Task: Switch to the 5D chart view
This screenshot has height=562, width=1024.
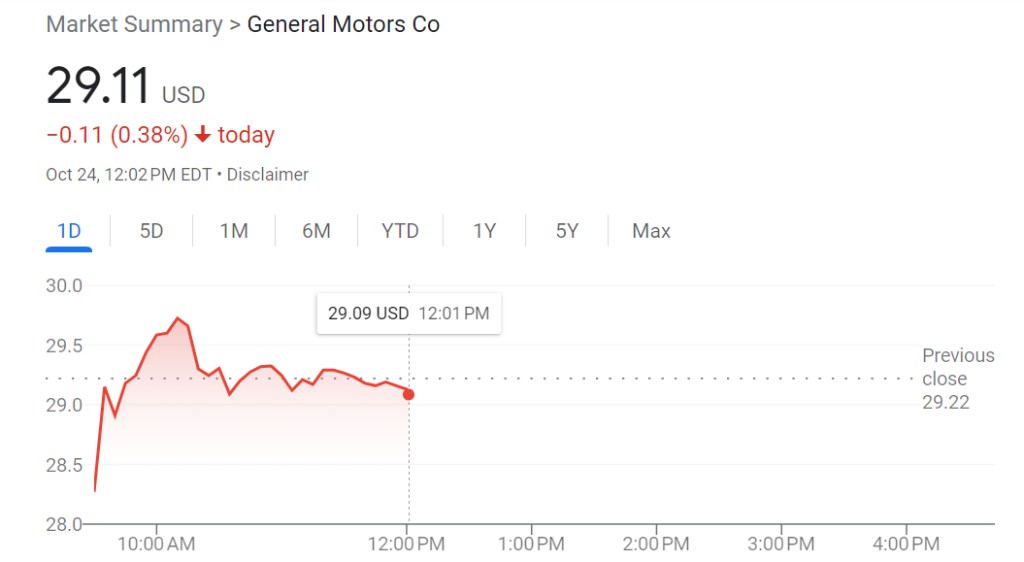Action: coord(152,231)
